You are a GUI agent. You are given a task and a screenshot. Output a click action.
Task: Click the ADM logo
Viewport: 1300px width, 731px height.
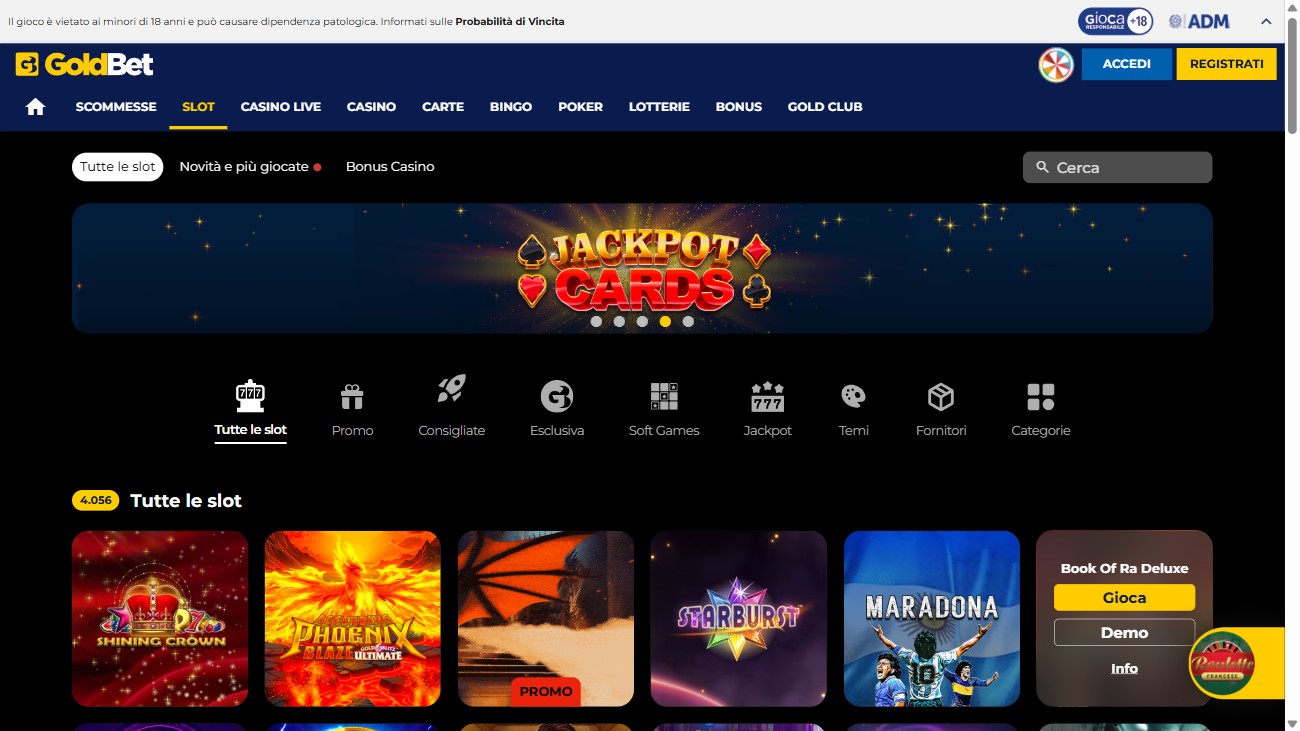pyautogui.click(x=1199, y=21)
